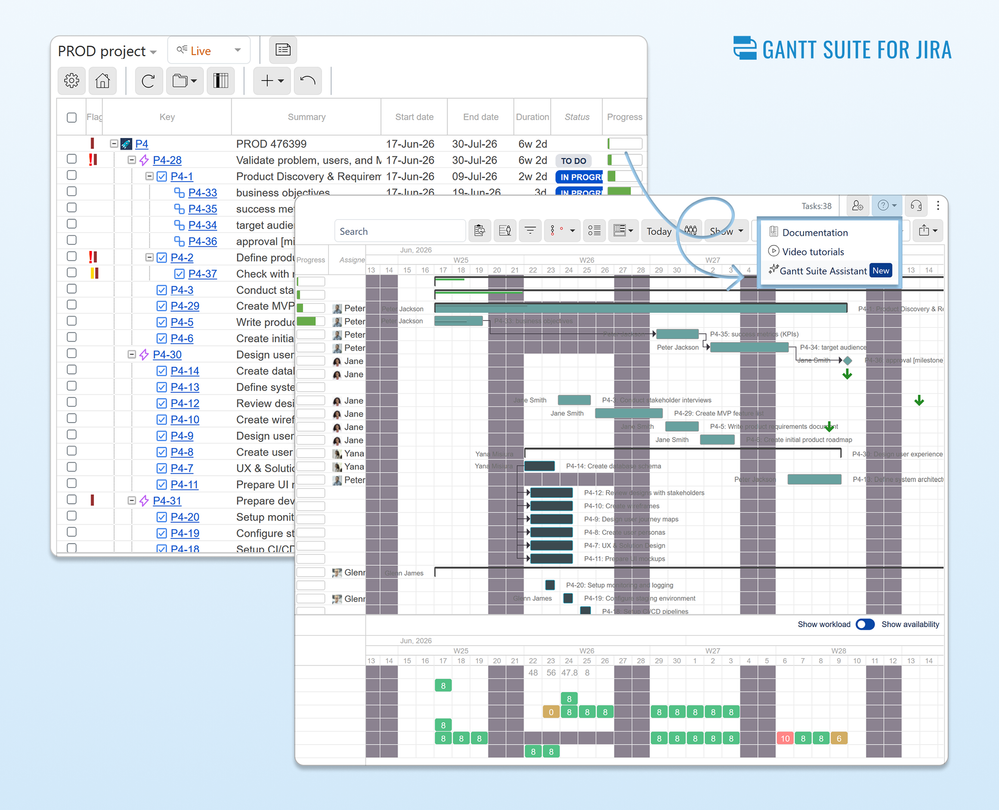This screenshot has width=999, height=810.
Task: Open the clipboard task icon next to Search
Action: 479,231
